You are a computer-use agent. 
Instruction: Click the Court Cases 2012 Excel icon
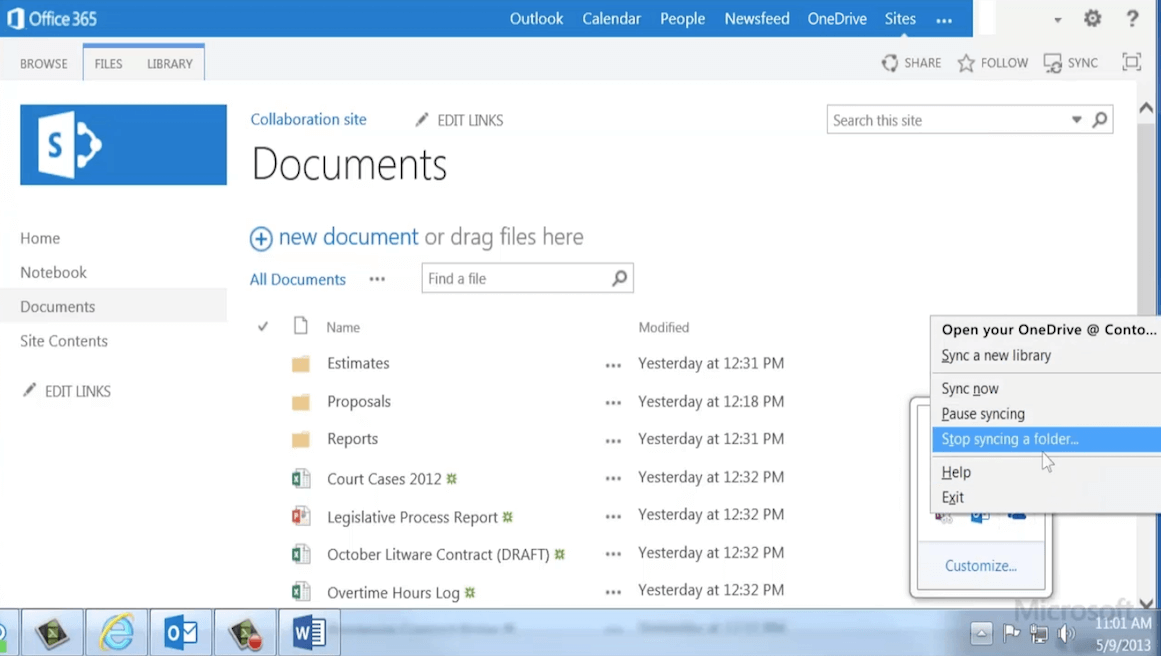301,478
